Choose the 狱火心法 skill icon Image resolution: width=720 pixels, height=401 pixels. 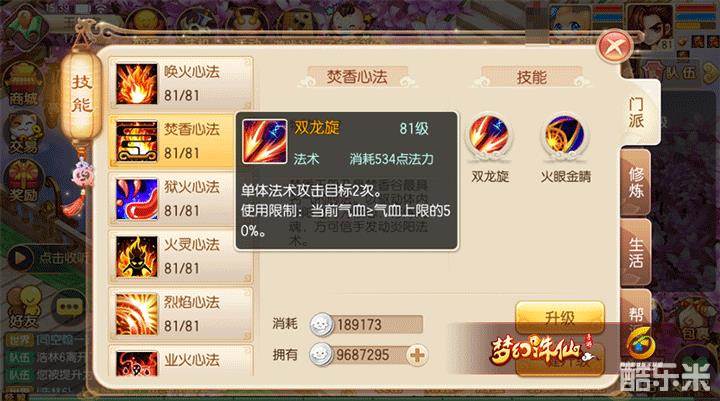136,199
